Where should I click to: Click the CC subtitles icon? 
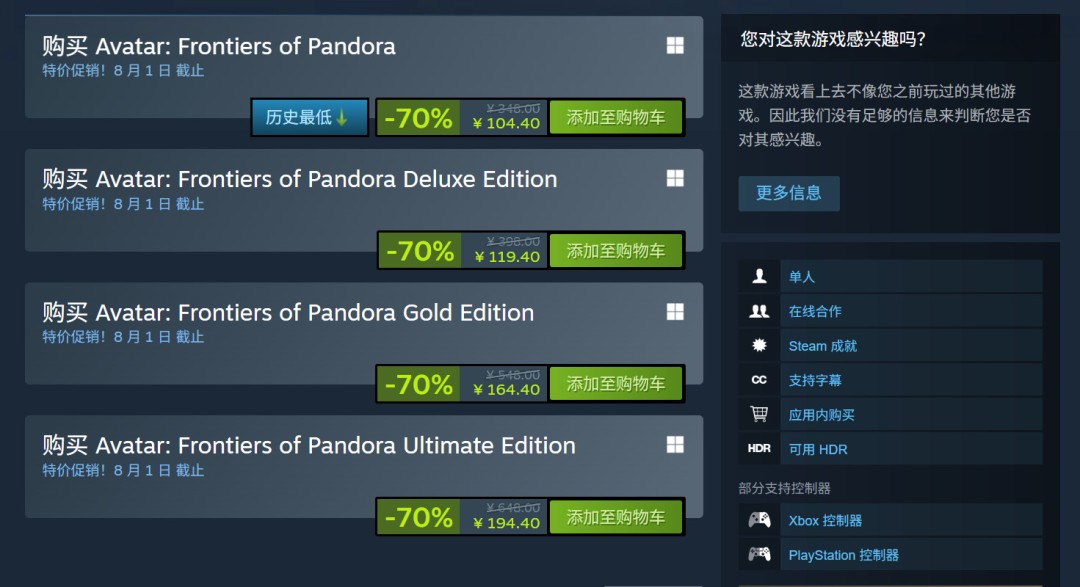[759, 380]
